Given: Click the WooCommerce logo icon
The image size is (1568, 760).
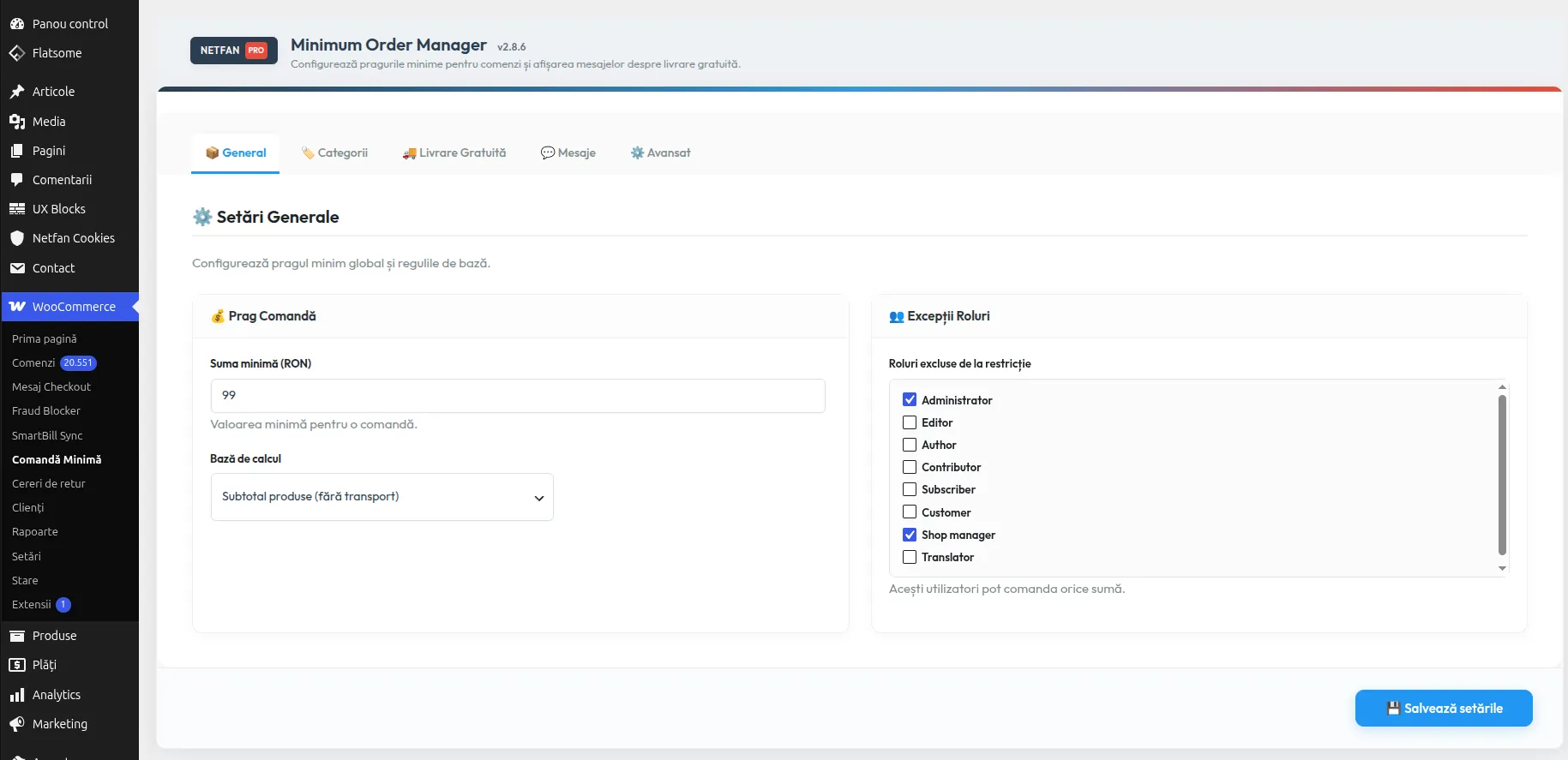Looking at the screenshot, I should click(x=17, y=307).
